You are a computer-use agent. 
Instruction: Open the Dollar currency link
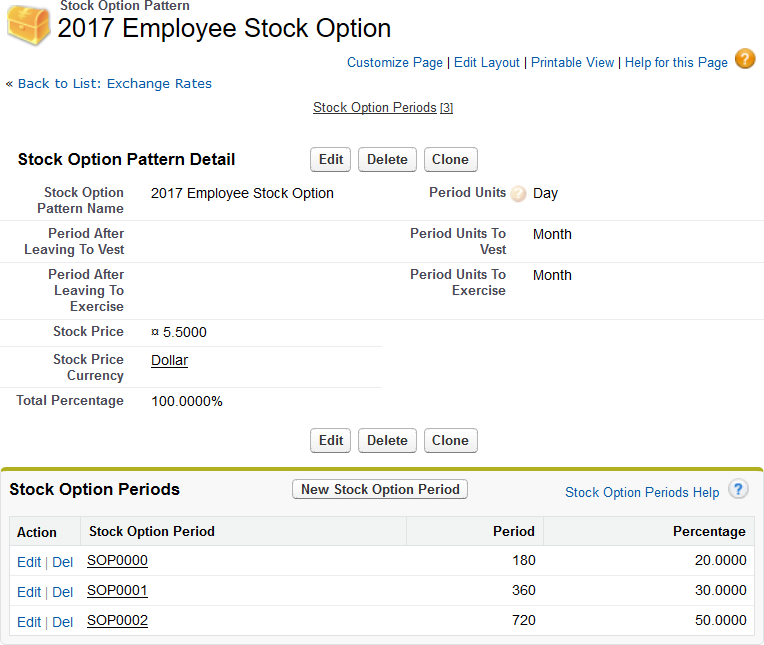click(169, 360)
